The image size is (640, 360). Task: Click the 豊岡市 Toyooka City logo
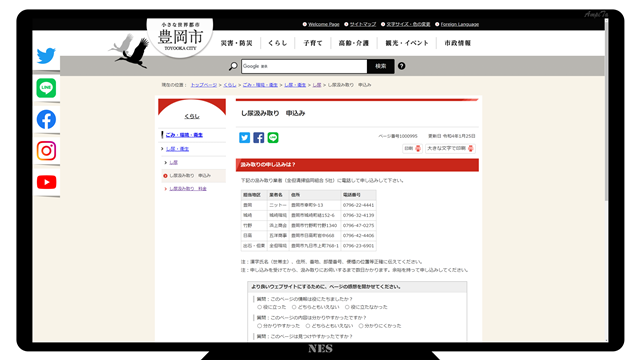click(180, 38)
